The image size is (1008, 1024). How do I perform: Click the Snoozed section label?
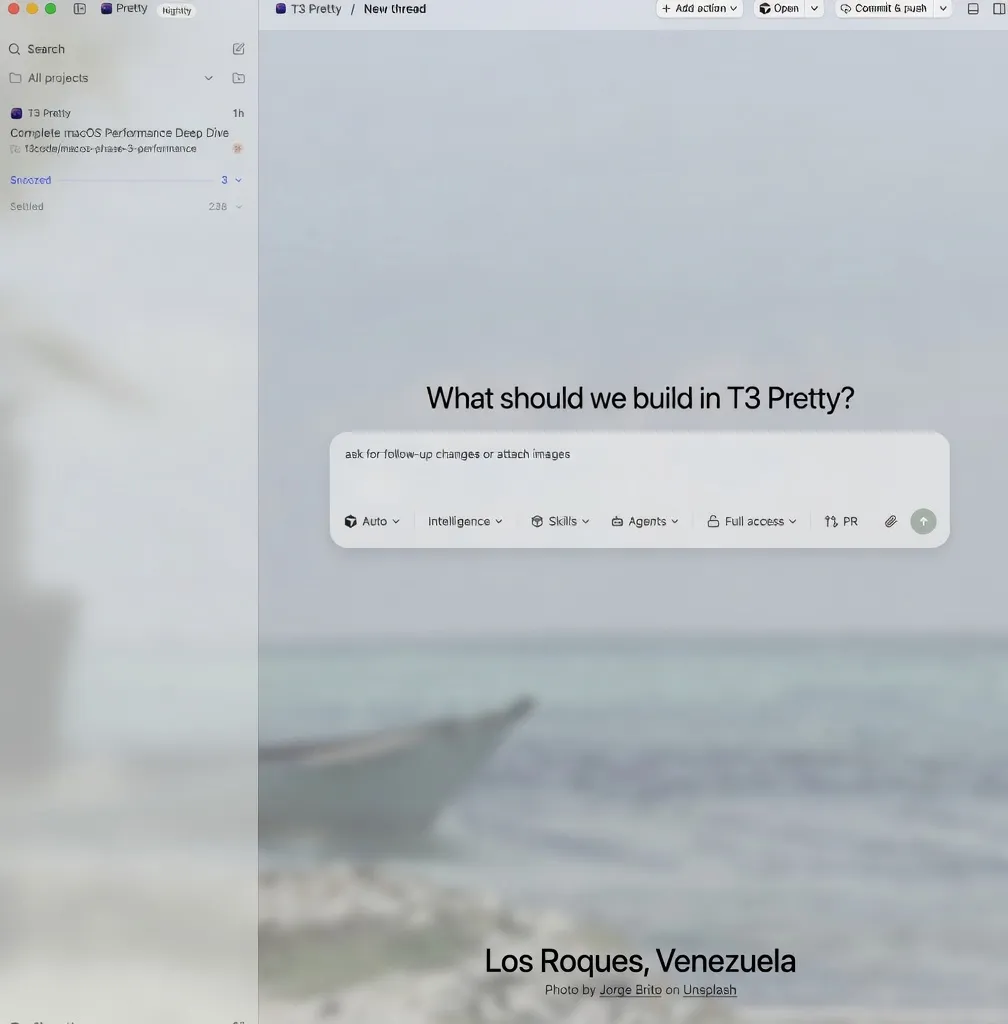[x=31, y=180]
